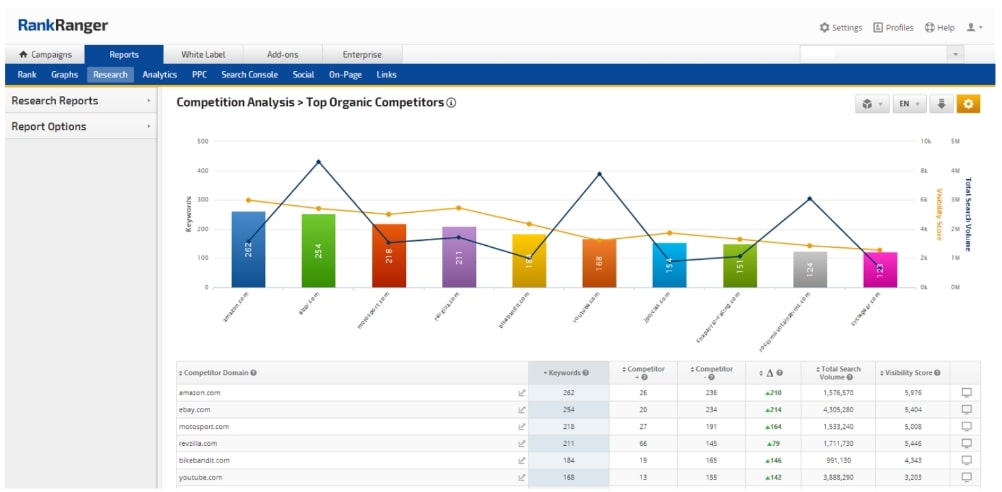Open the Settings gear in the header
This screenshot has height=492, width=1002.
pos(840,27)
